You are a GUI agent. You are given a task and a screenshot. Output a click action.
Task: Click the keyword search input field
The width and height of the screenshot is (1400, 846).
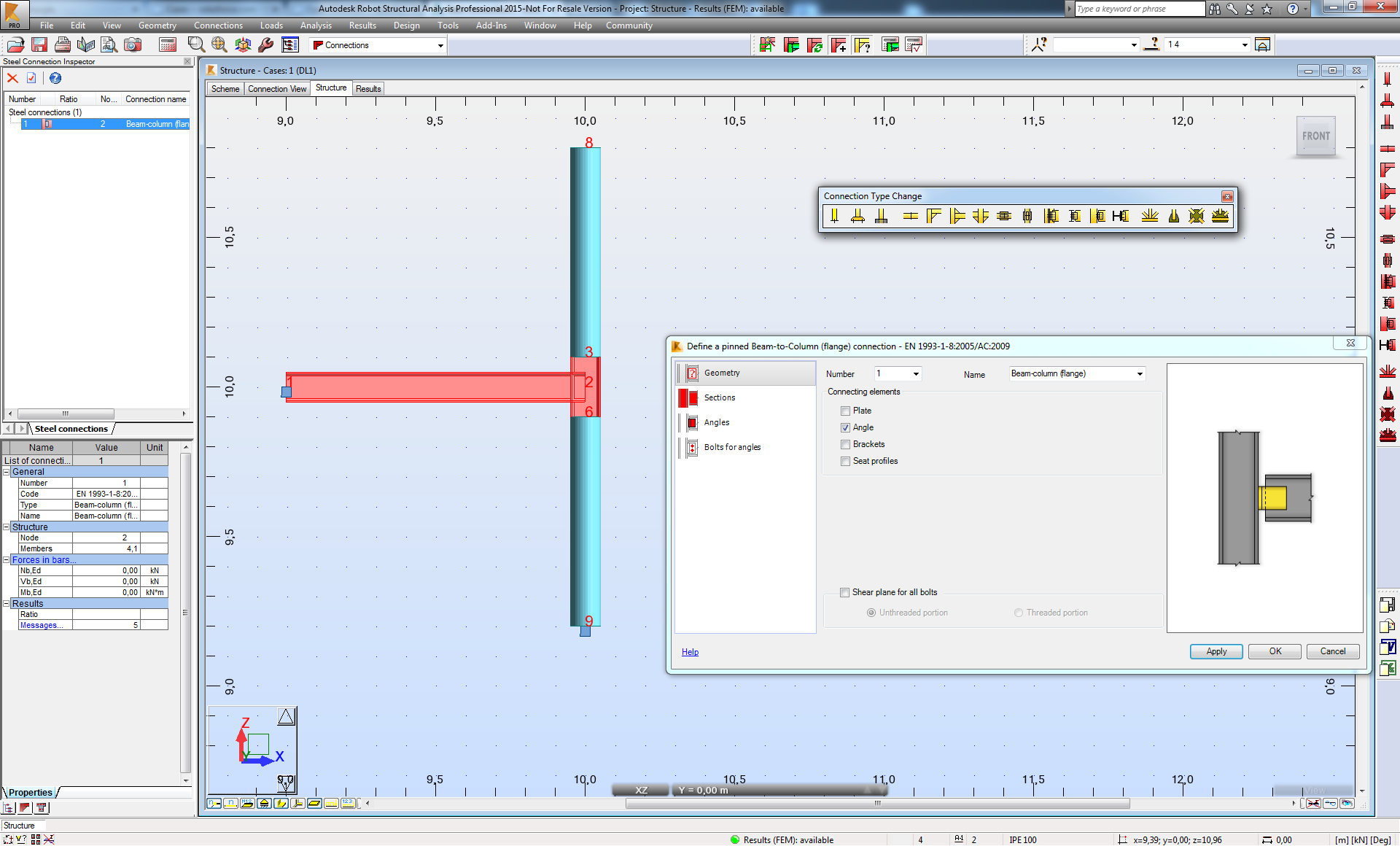(x=1140, y=9)
